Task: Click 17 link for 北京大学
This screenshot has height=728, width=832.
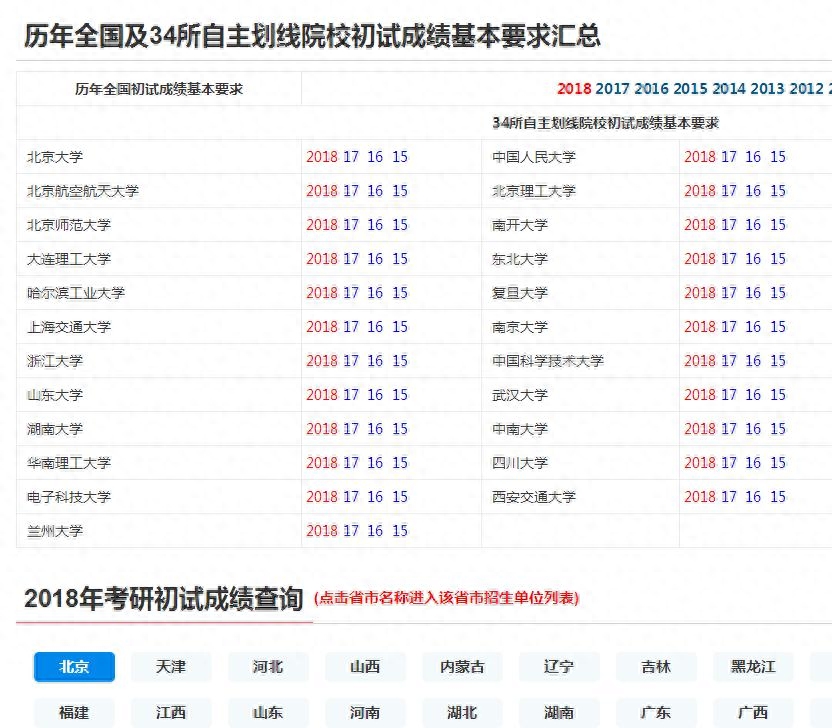Action: point(351,157)
